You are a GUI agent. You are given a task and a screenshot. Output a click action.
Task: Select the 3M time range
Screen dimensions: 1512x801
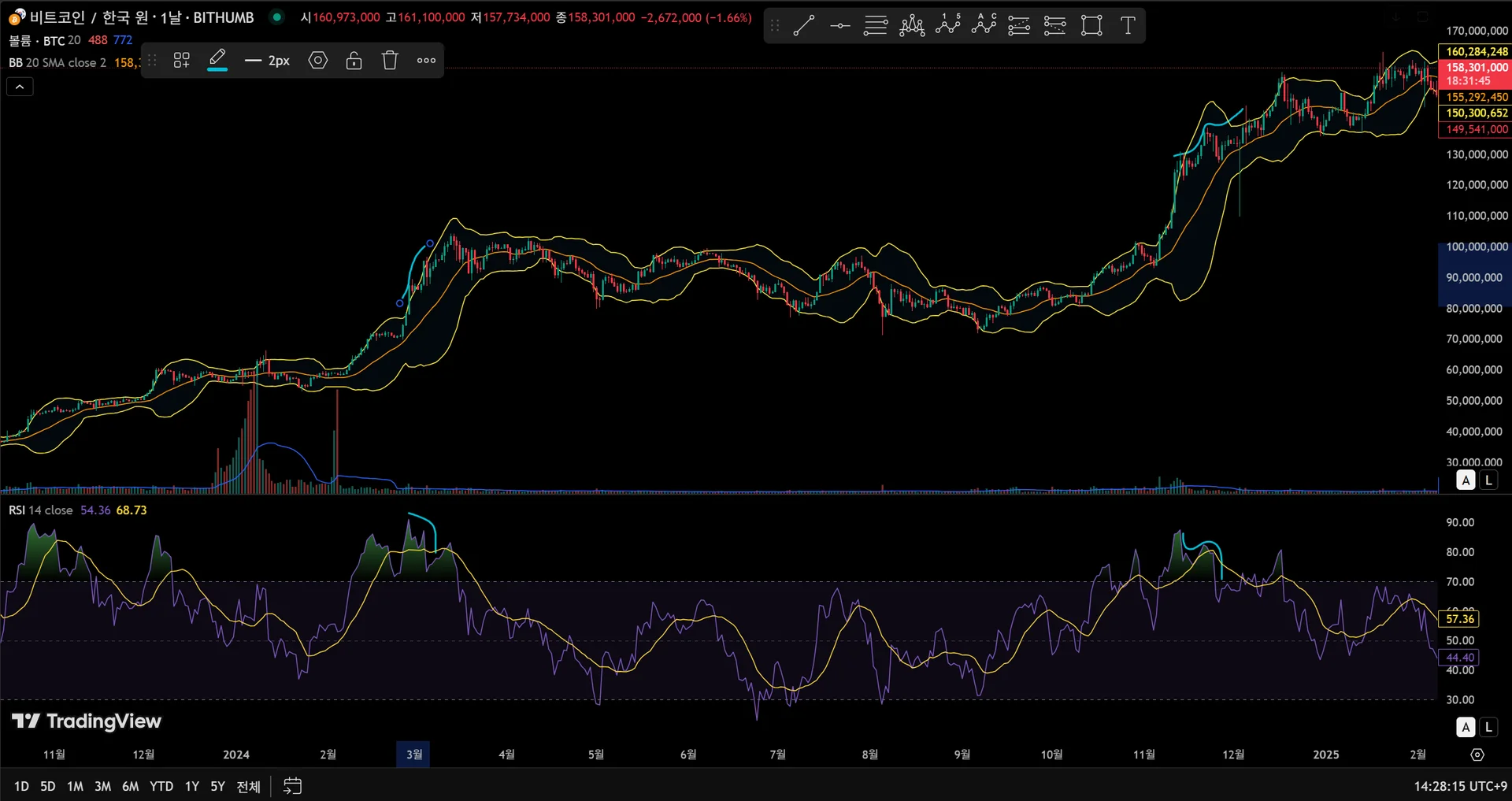click(x=102, y=786)
